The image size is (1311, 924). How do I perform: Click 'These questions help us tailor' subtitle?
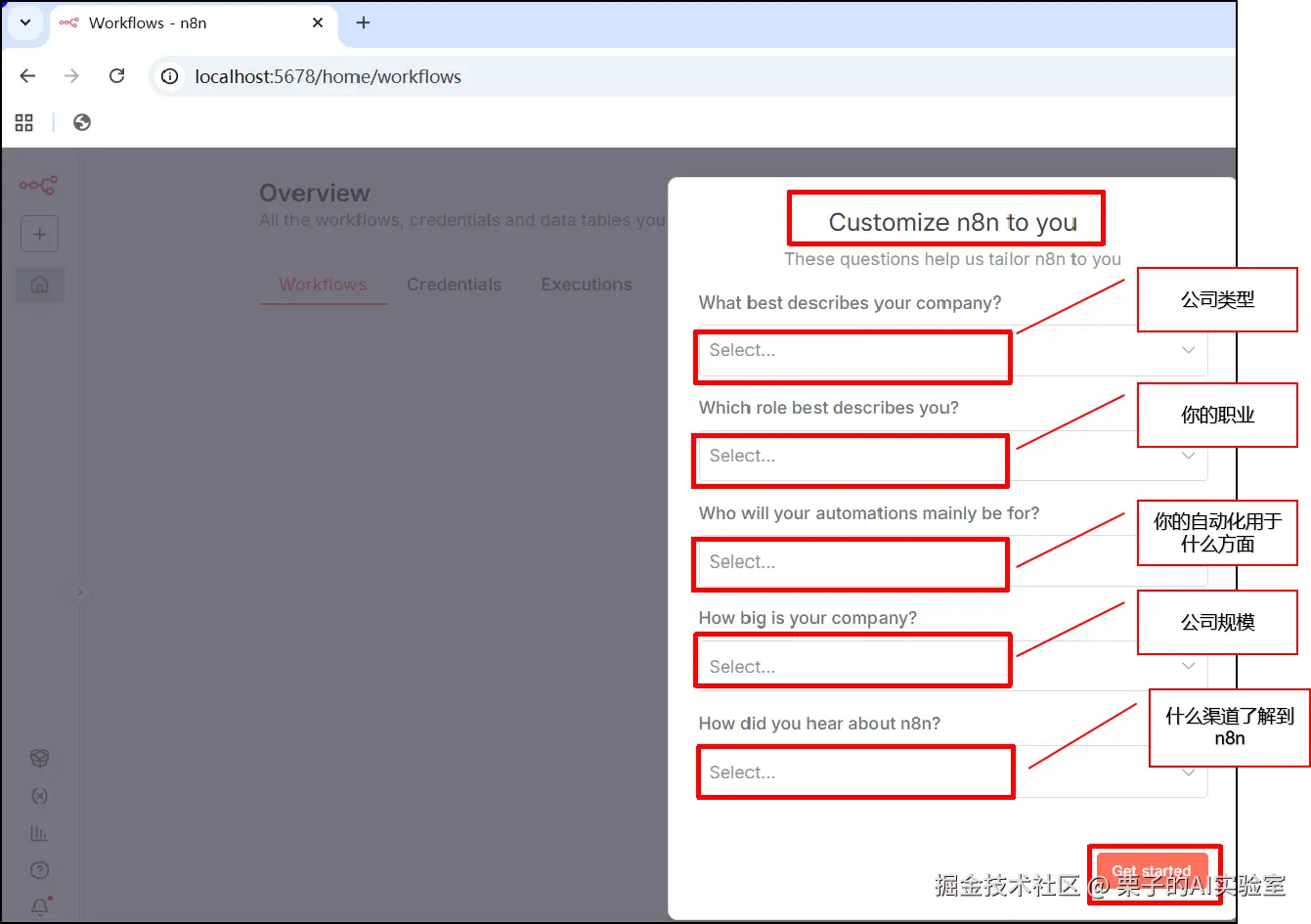[x=952, y=259]
